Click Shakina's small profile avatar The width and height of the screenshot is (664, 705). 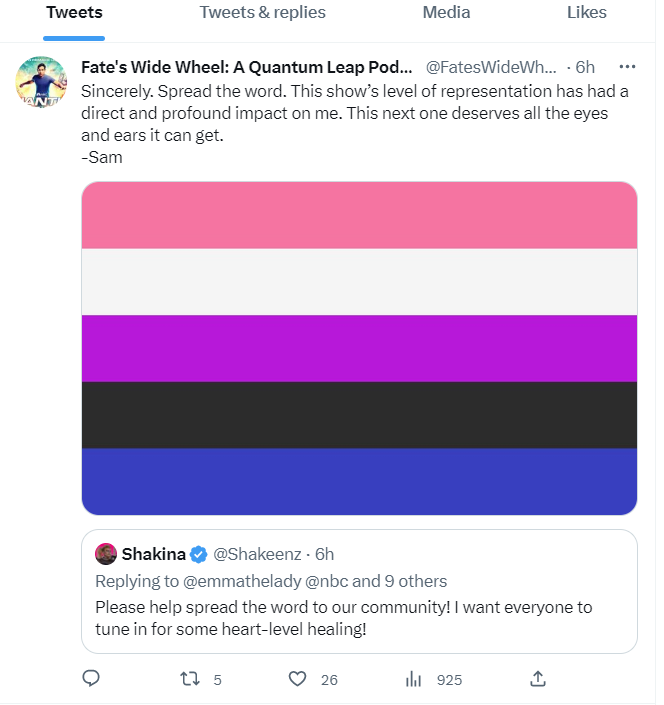pos(106,554)
